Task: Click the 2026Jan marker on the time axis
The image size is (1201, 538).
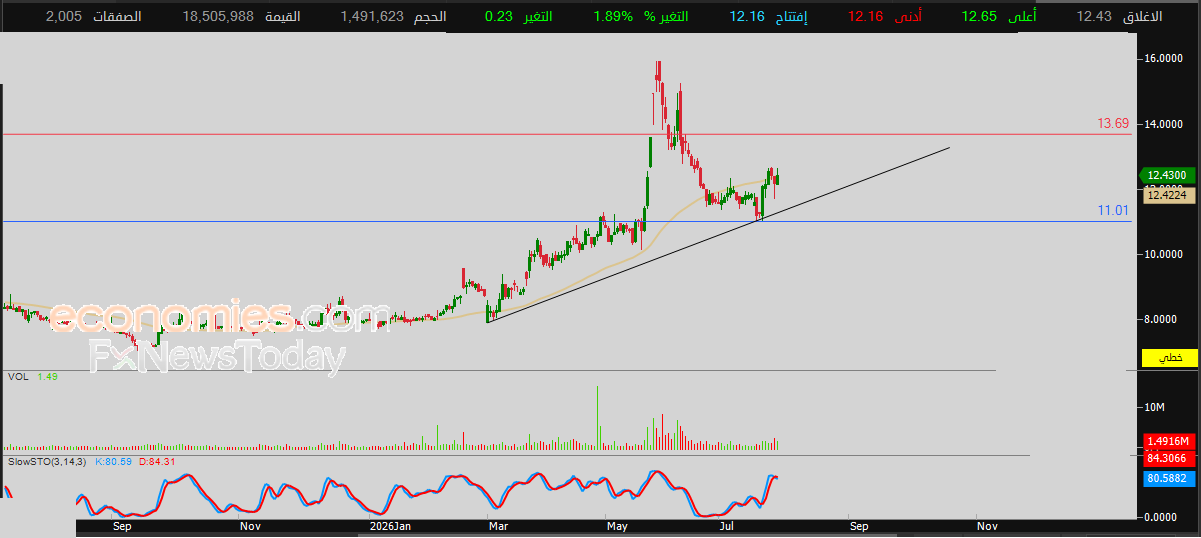Action: point(391,525)
